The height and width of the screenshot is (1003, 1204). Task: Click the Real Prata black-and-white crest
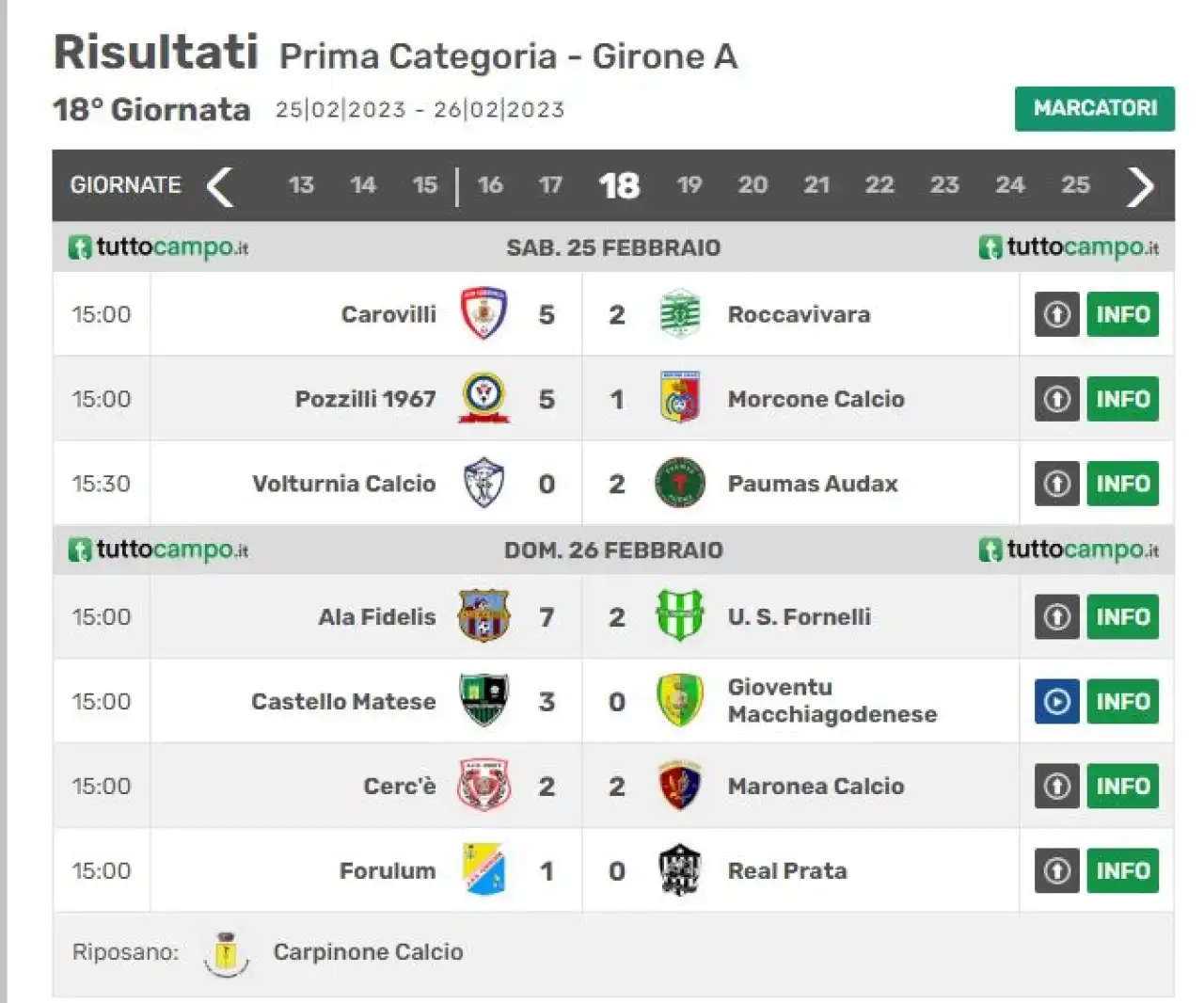679,870
